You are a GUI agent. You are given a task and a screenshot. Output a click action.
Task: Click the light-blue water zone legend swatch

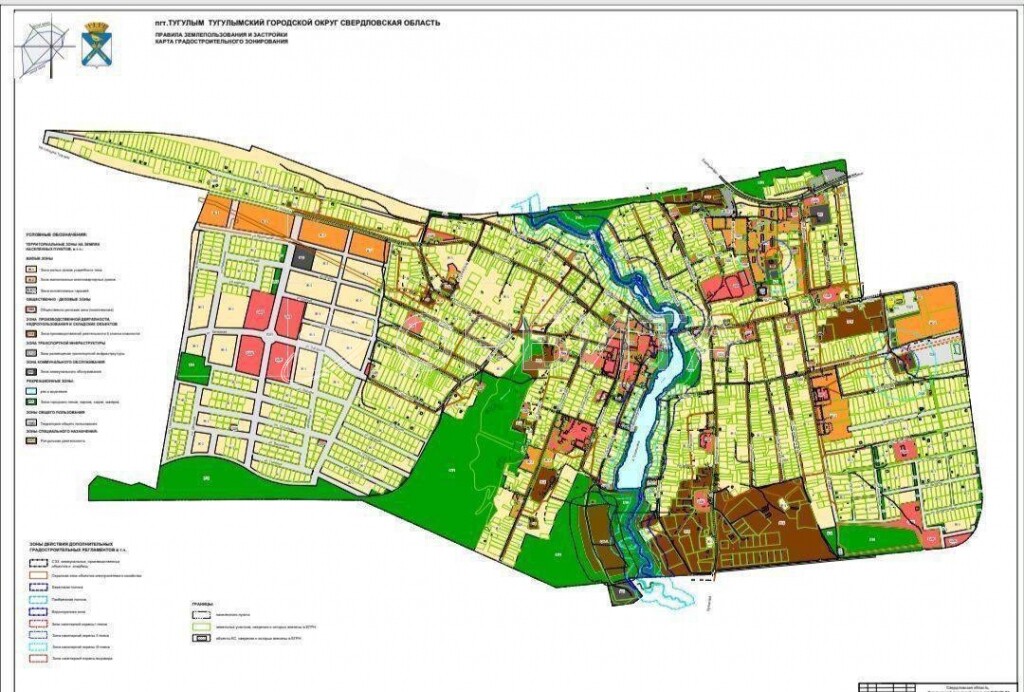[31, 391]
